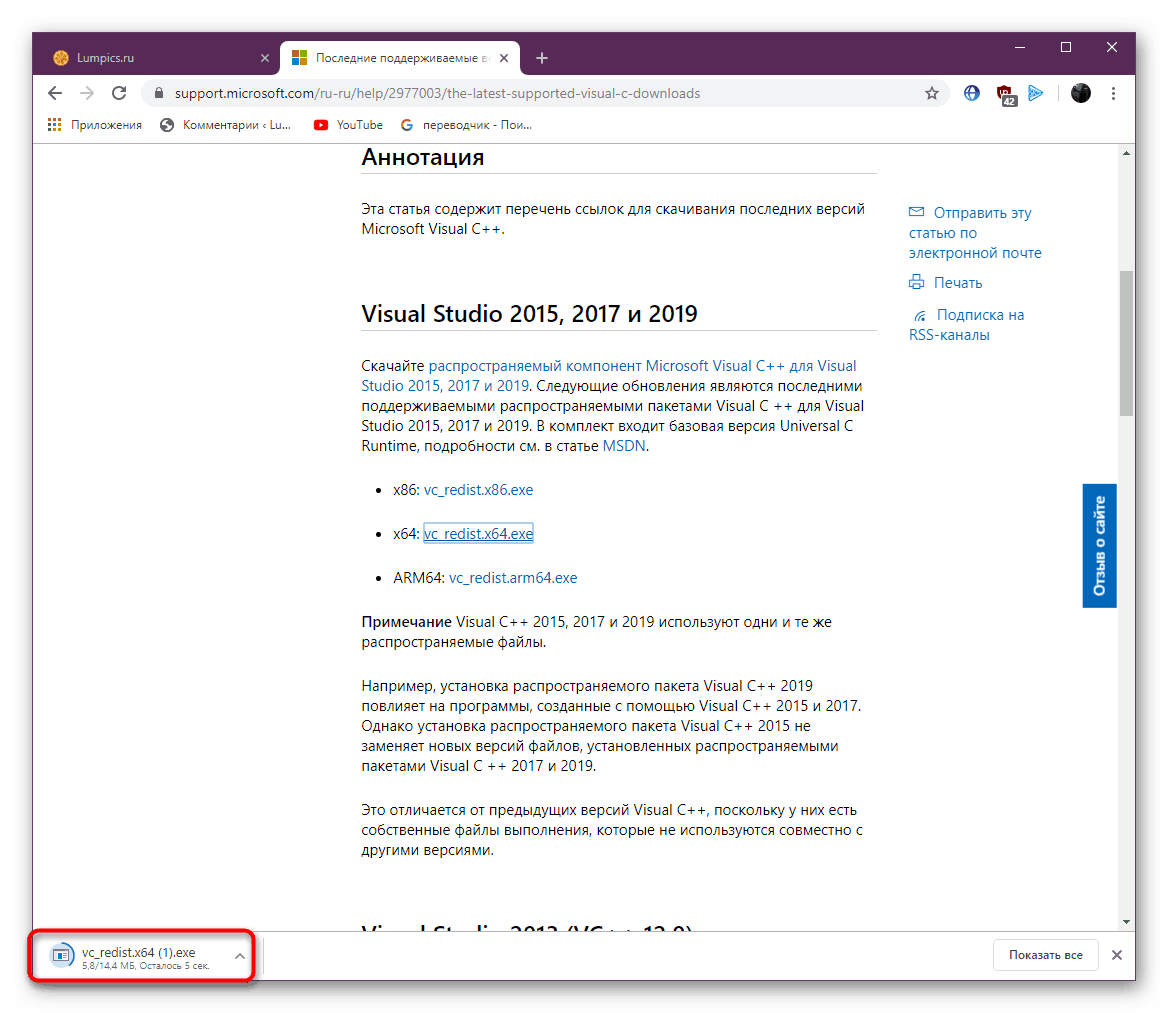Screen dimensions: 1168x1013
Task: Click the forward navigation arrow
Action: 87,93
